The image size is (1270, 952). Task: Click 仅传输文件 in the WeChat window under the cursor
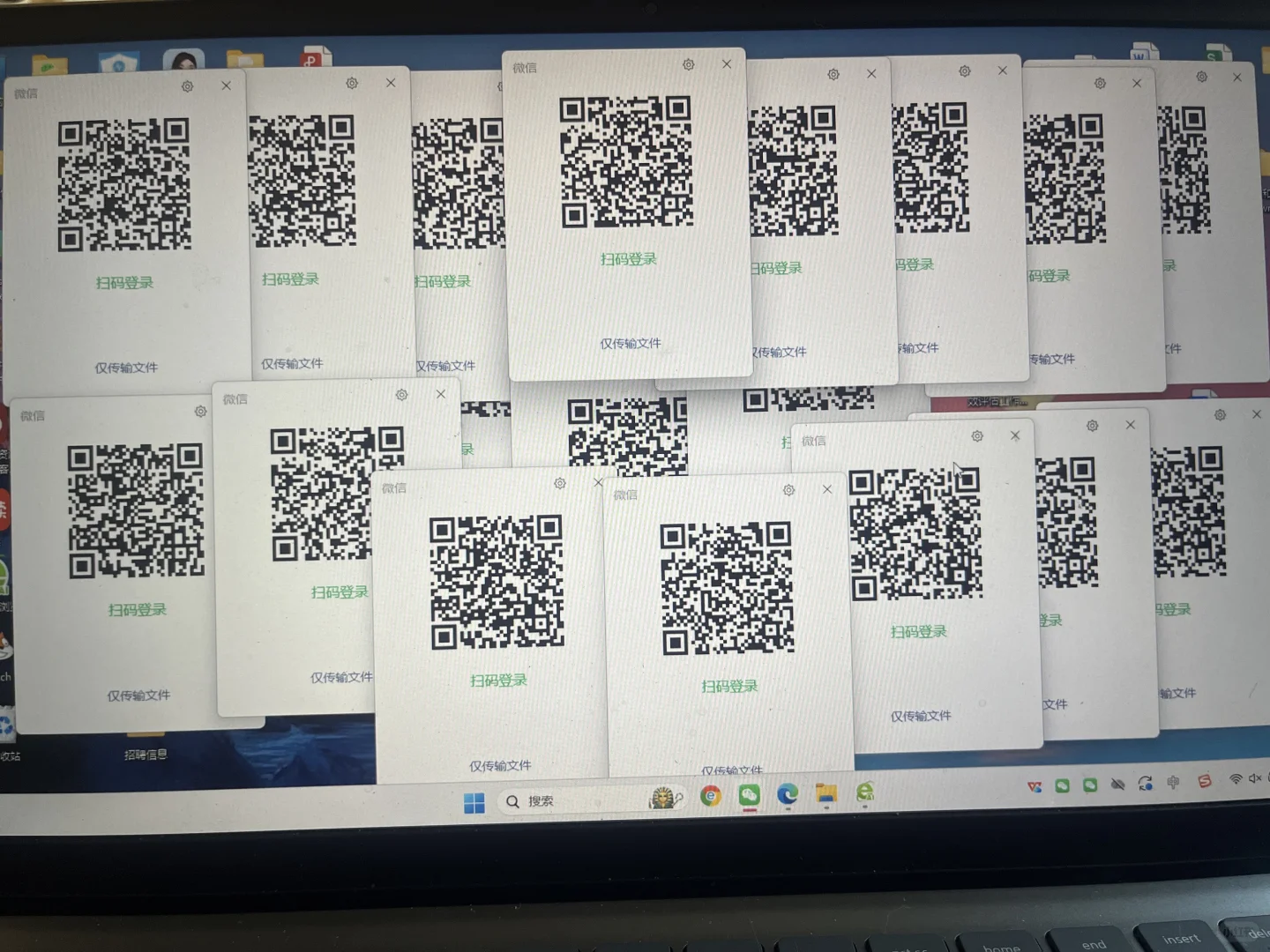921,717
